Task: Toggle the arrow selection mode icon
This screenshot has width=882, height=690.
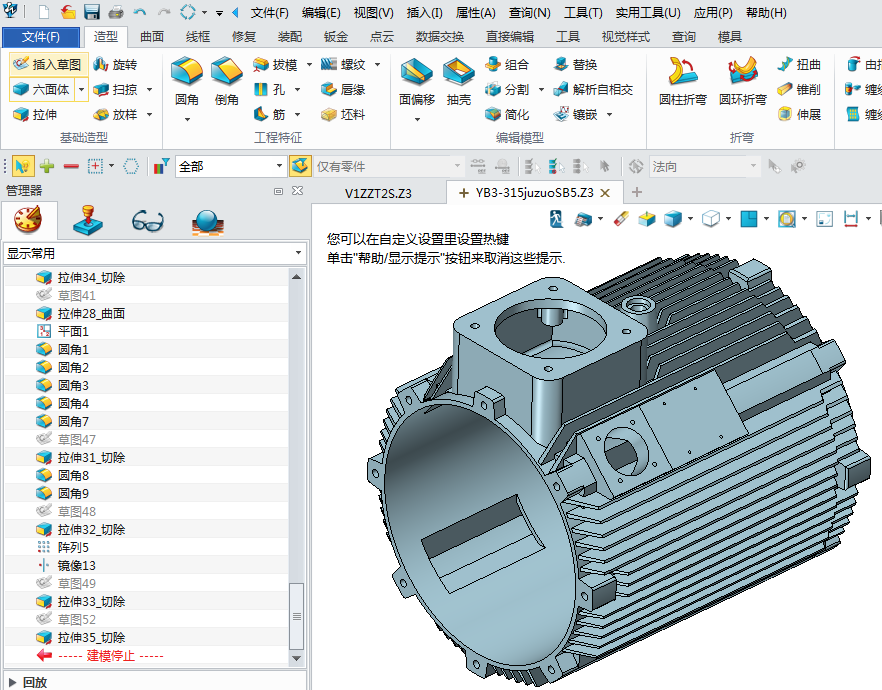Action: pyautogui.click(x=21, y=166)
